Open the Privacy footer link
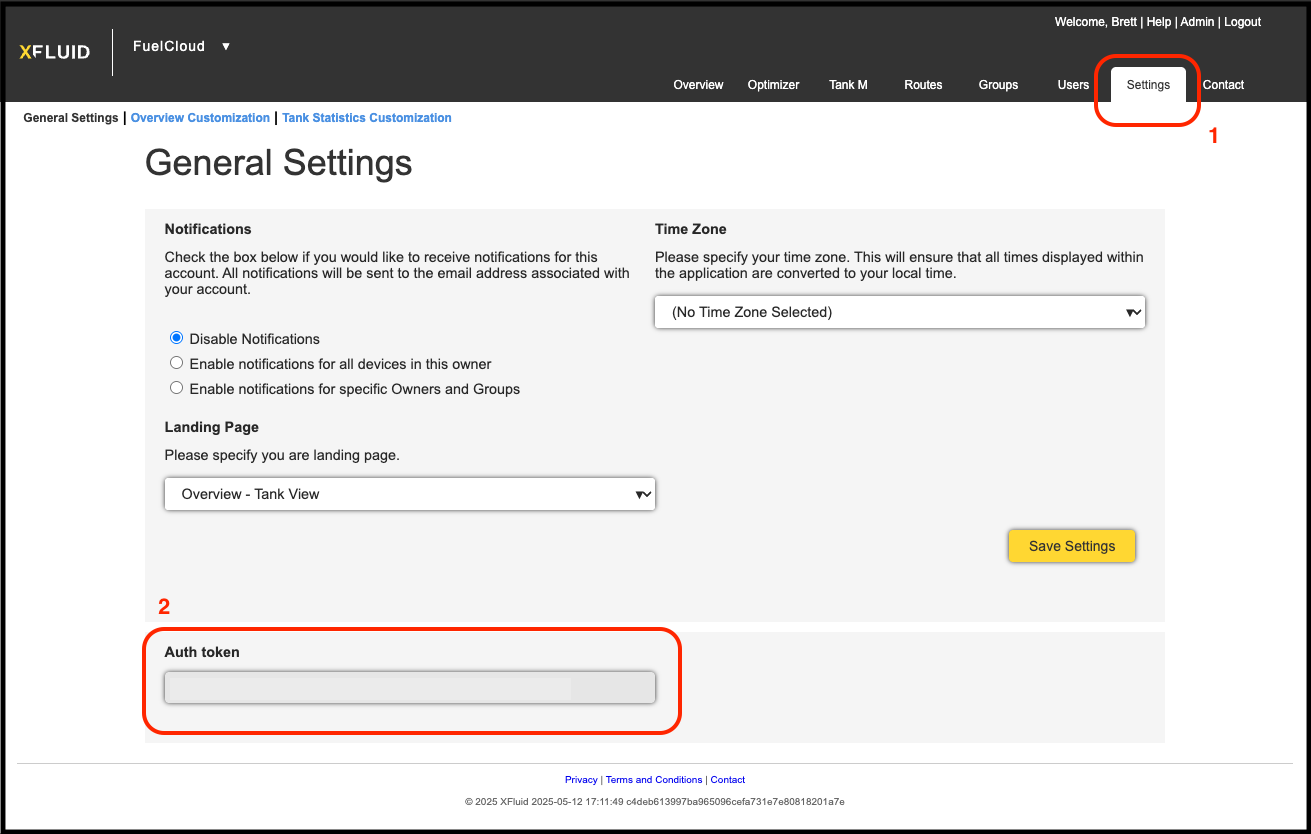 581,780
